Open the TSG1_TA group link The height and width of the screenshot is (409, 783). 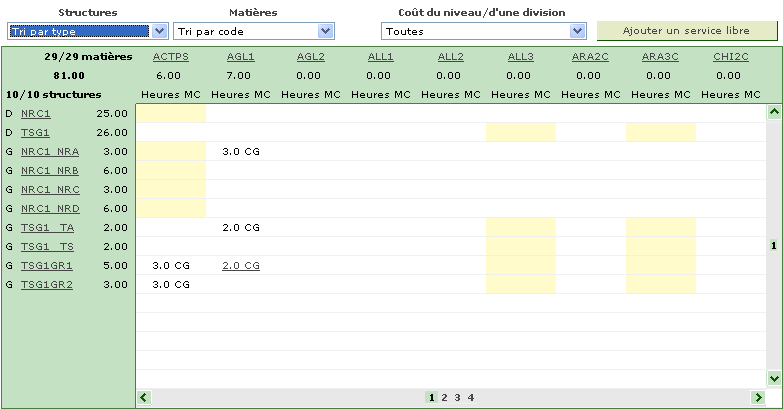(x=47, y=227)
